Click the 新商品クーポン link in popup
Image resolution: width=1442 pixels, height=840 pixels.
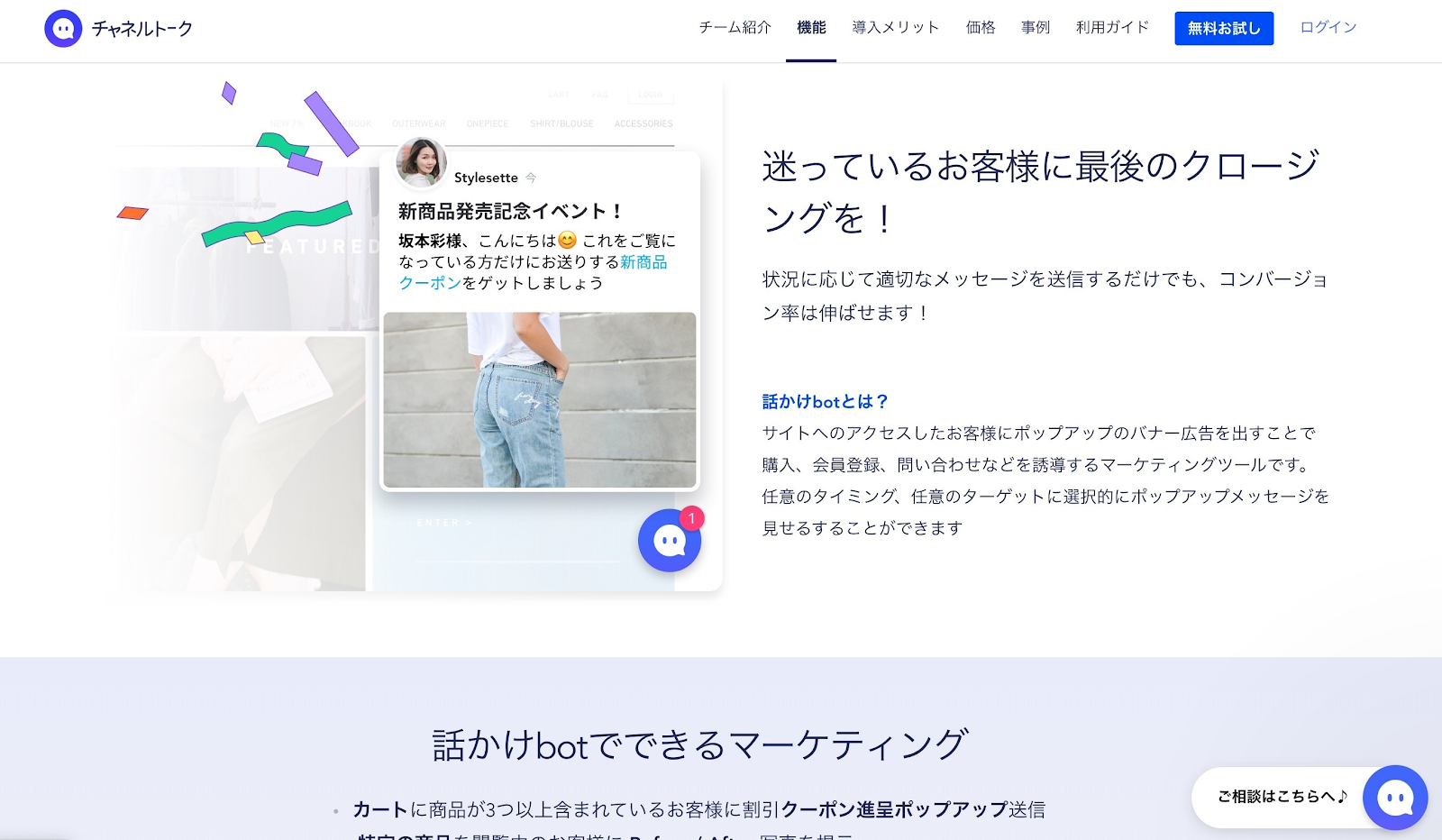pos(534,272)
